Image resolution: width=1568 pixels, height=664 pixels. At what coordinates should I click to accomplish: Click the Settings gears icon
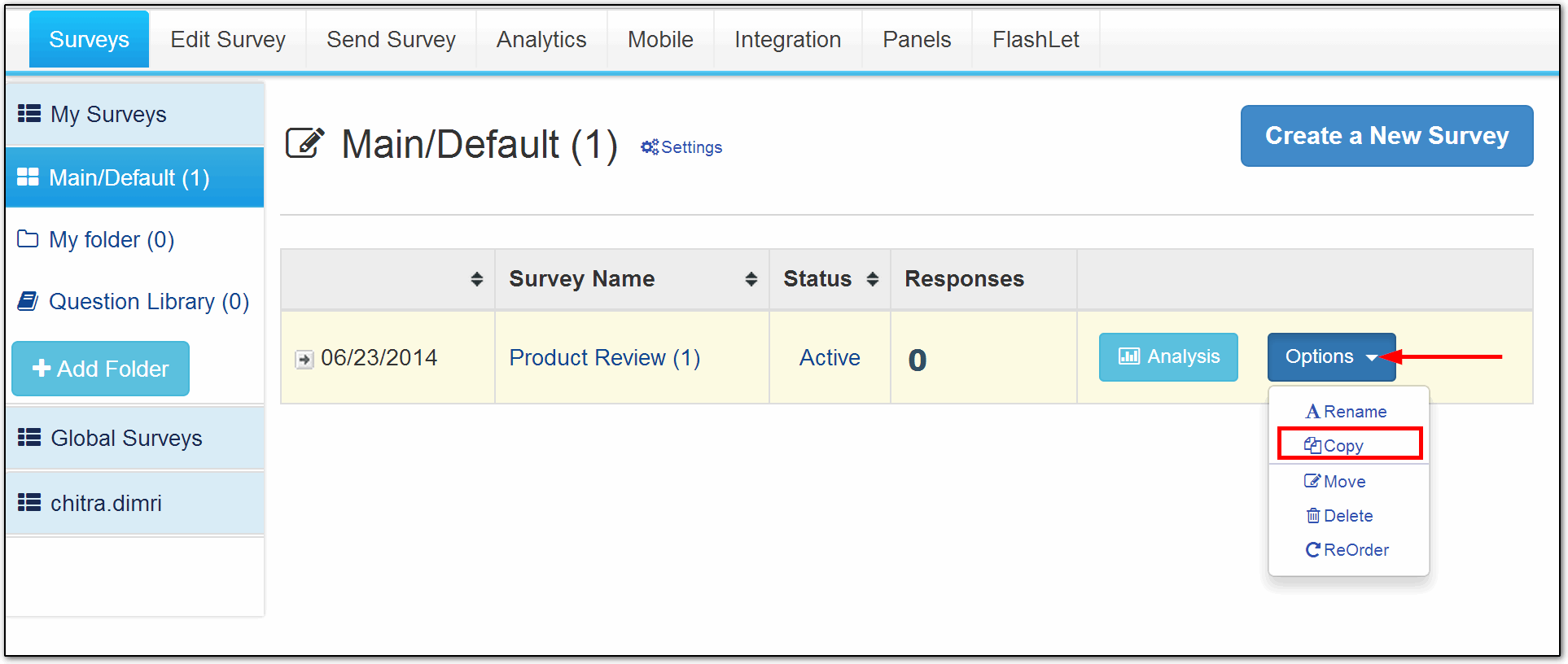point(650,146)
